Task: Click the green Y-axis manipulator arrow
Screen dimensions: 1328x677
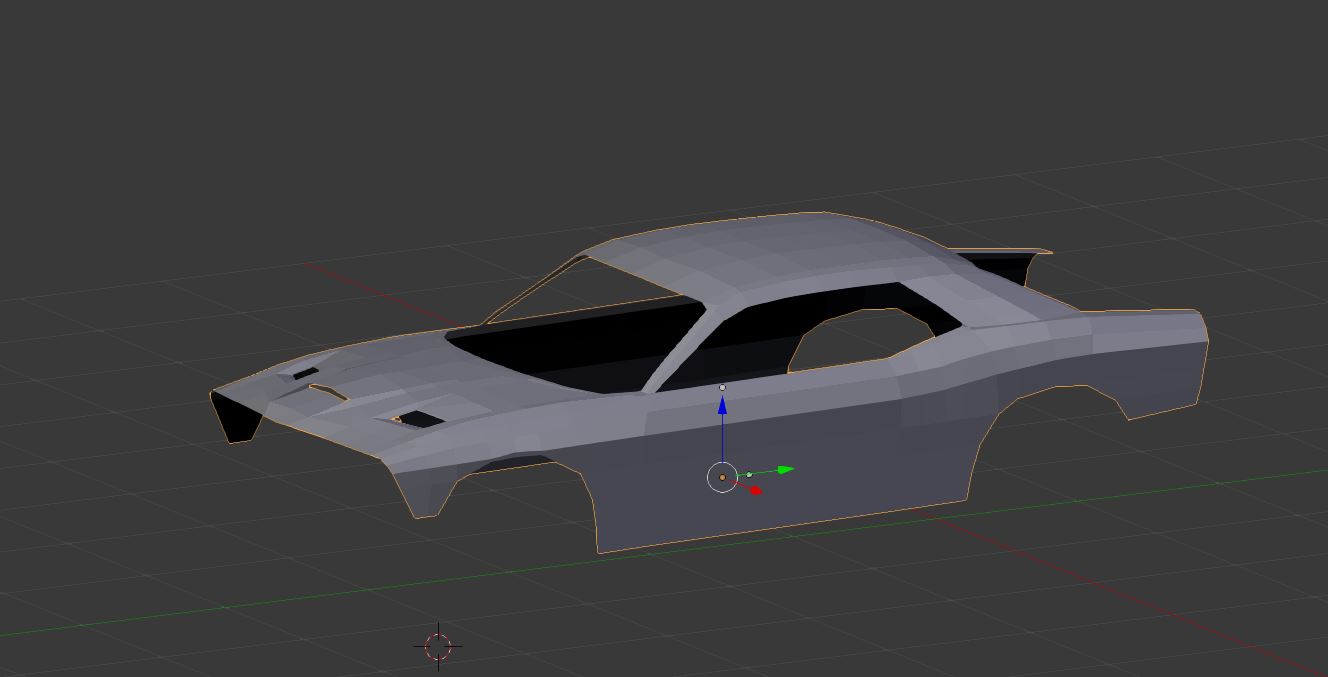Action: (x=786, y=469)
